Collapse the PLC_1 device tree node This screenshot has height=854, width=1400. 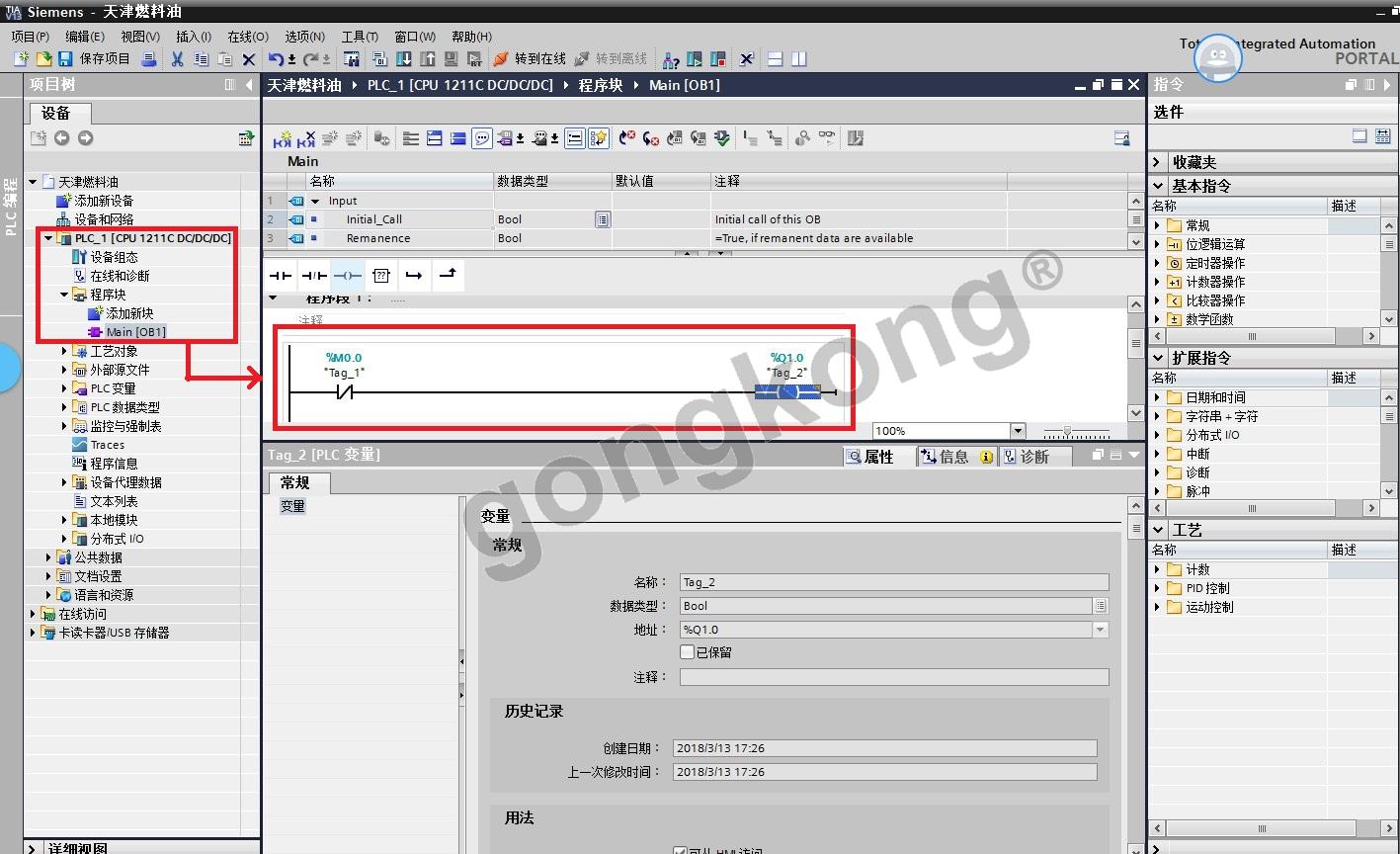[48, 238]
